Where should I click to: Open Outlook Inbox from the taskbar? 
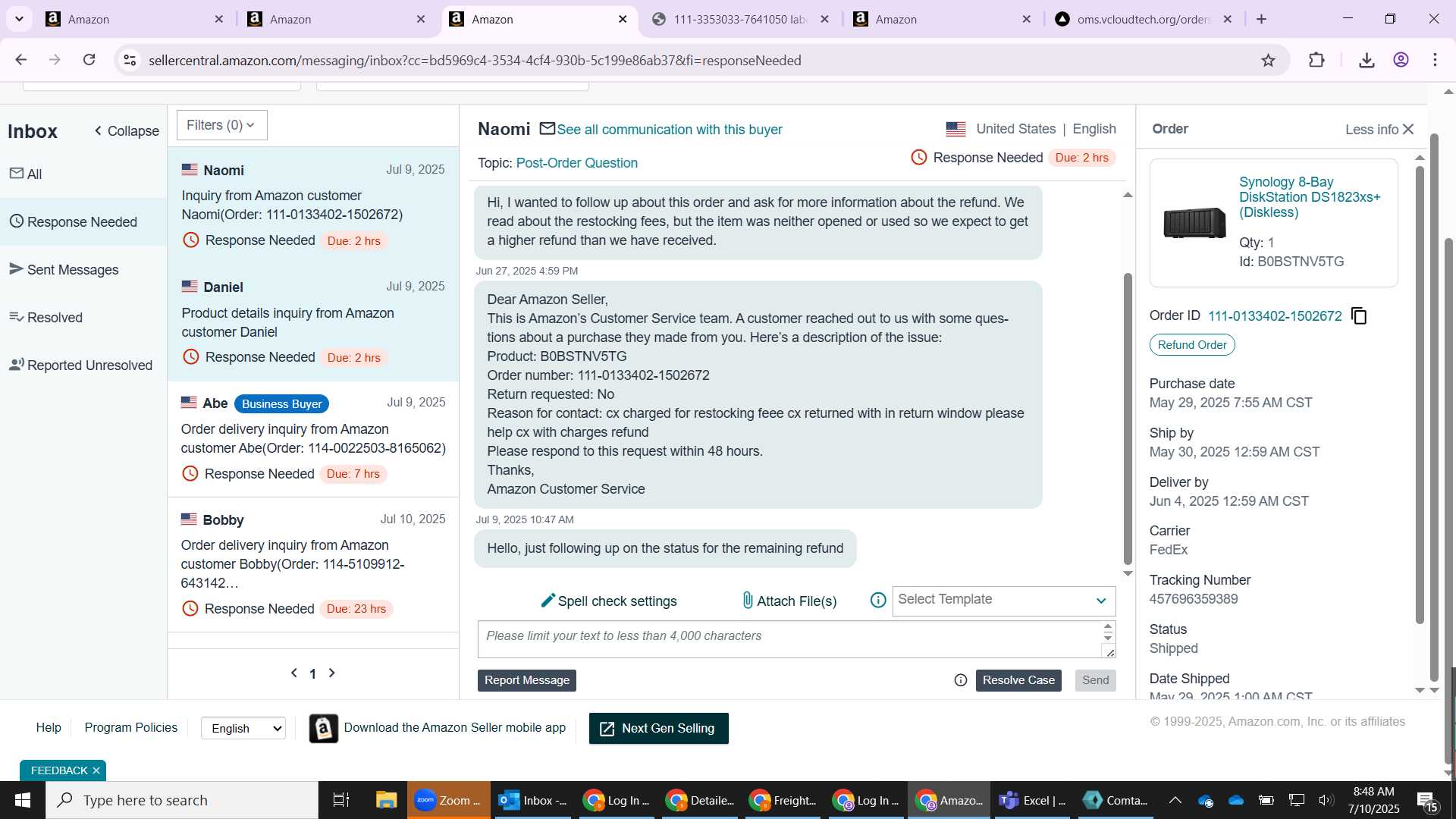(532, 800)
